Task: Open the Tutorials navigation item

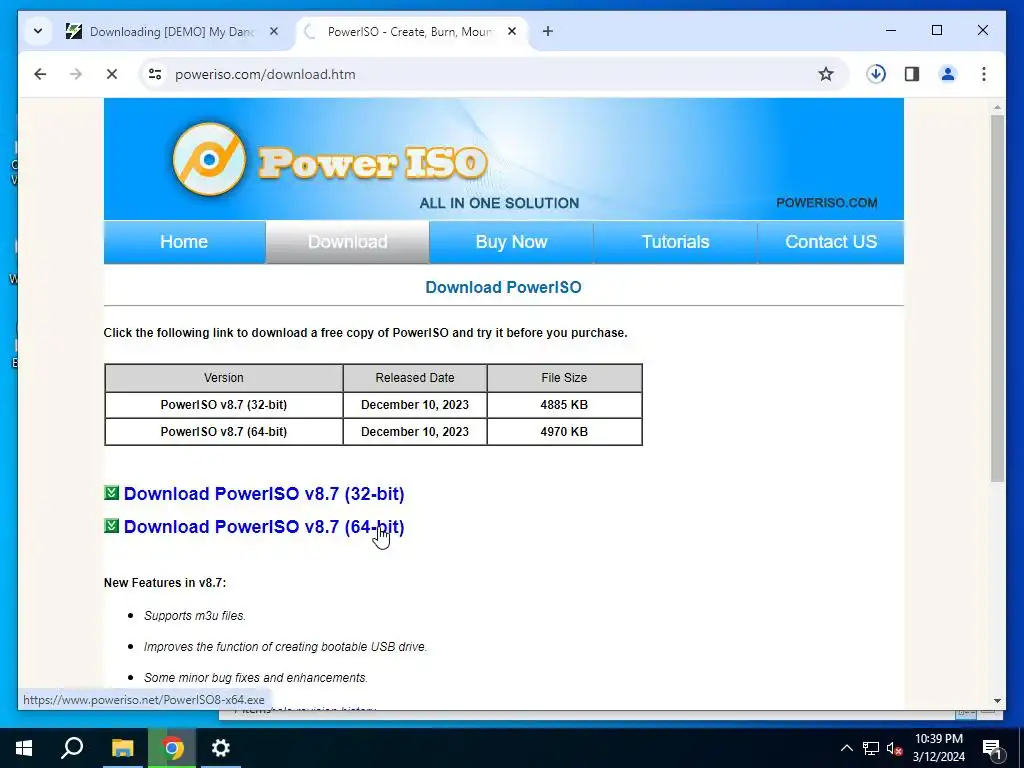Action: point(675,242)
